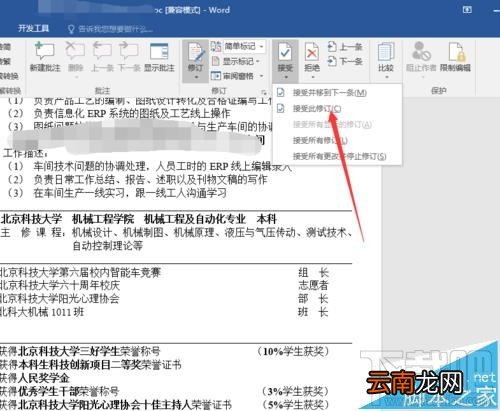Choose 接受所有更改并停止修订(S) from menu
Viewport: 500px width, 411px height.
coord(337,156)
